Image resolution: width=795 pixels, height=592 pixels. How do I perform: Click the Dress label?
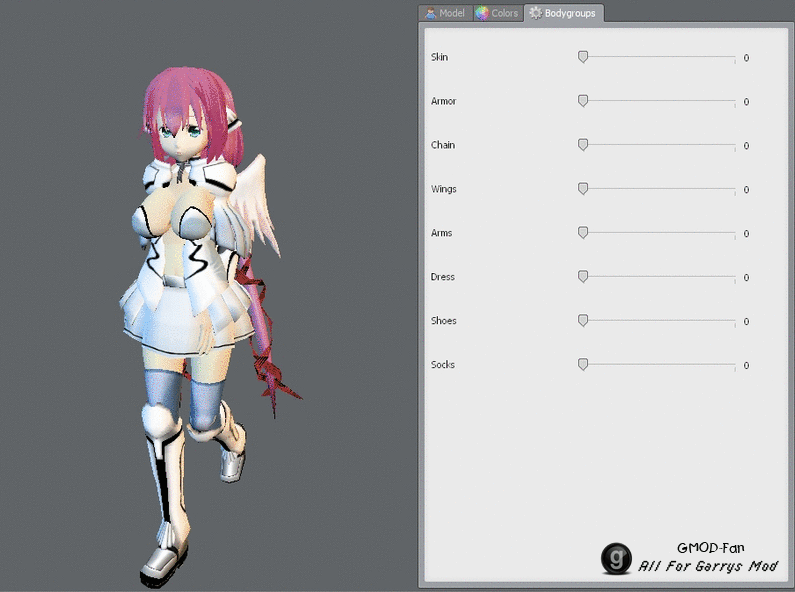(443, 276)
